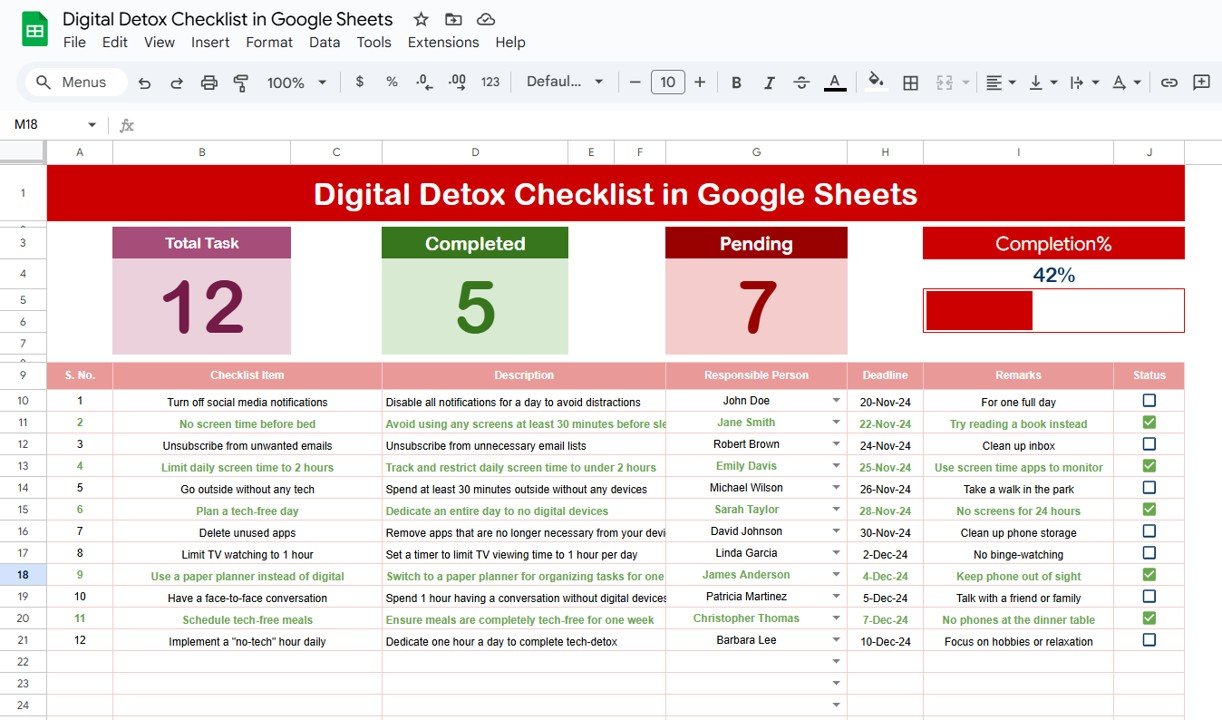Insert a link with chain icon

click(x=1169, y=83)
